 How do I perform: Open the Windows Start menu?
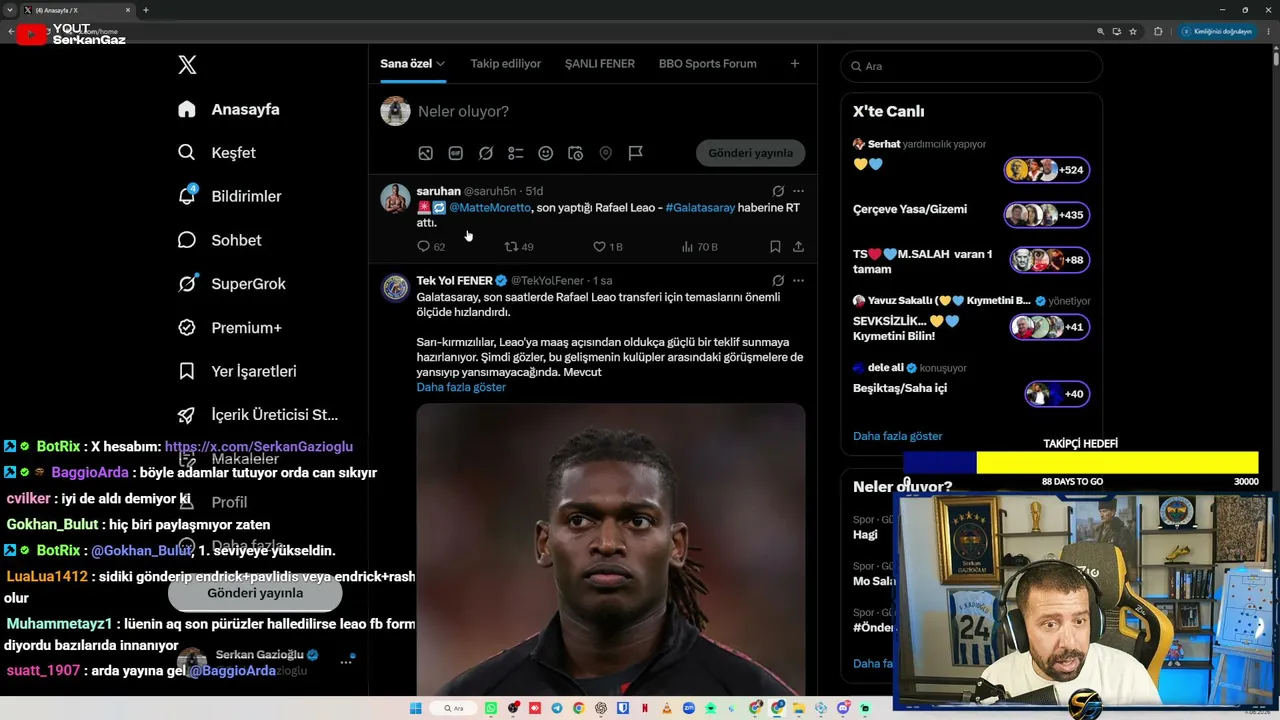pos(416,708)
